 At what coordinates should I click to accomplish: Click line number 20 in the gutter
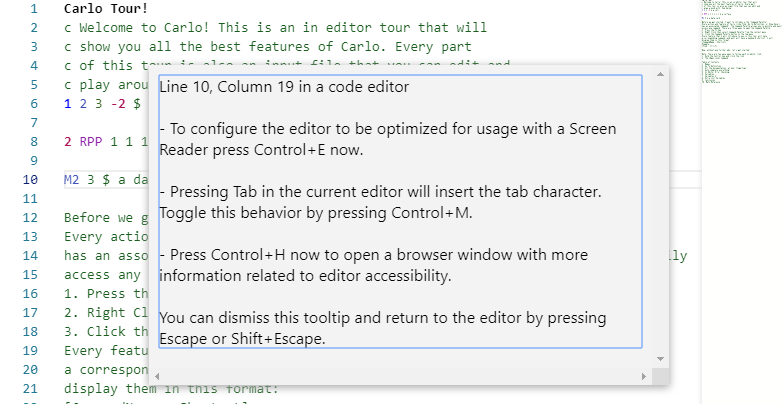[30, 369]
